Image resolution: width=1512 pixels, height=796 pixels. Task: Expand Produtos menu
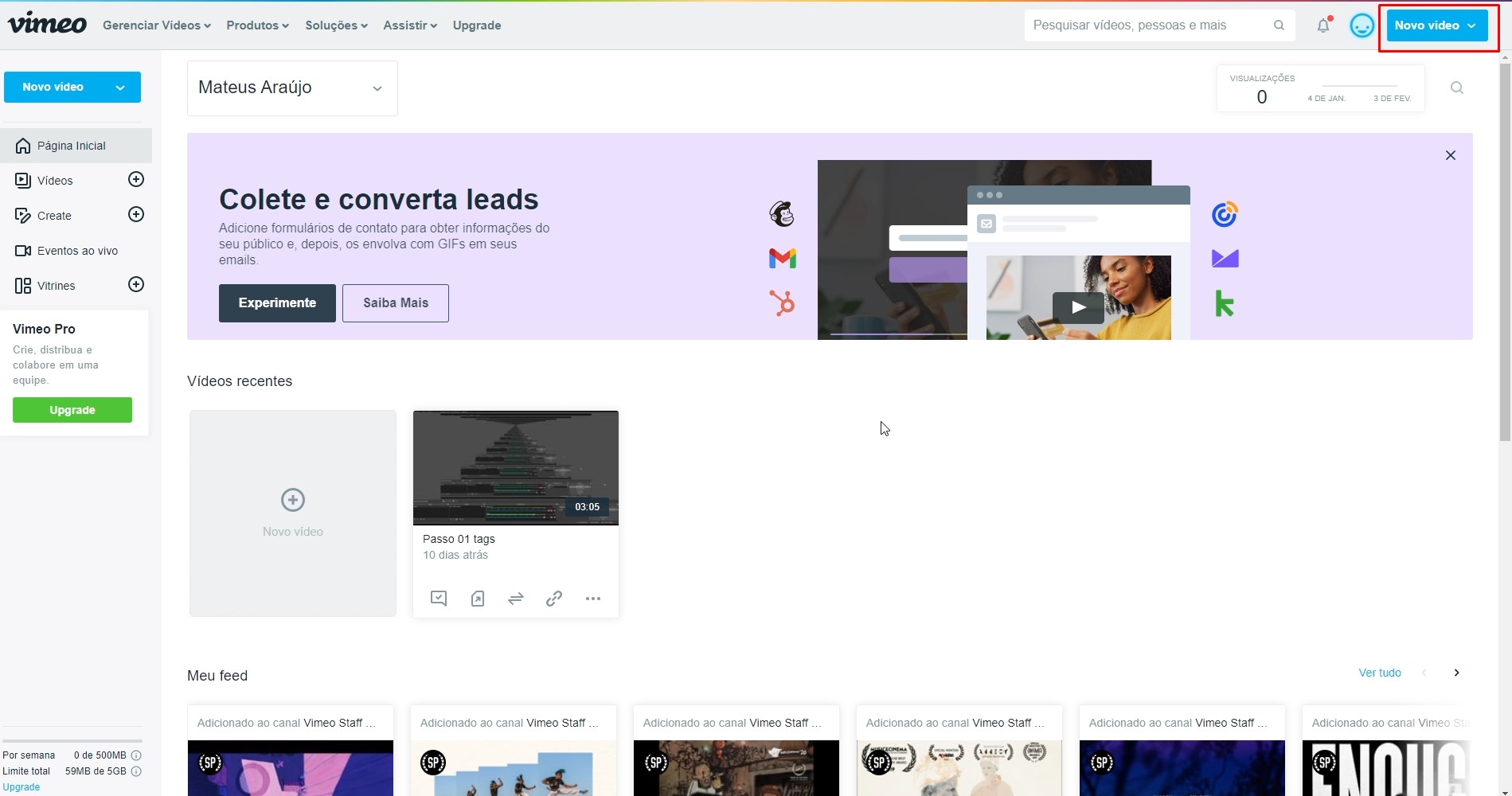(258, 25)
